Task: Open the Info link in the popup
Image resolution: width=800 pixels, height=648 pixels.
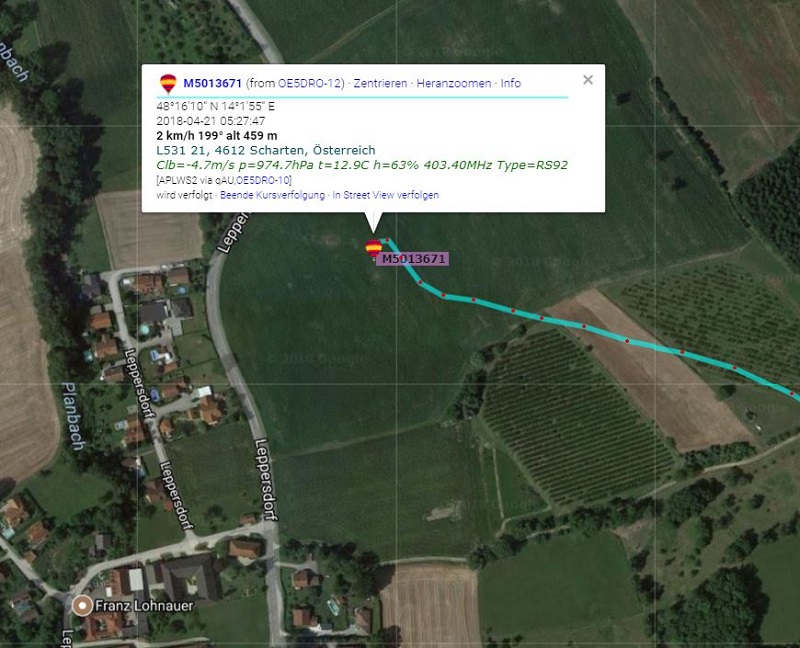Action: tap(510, 83)
